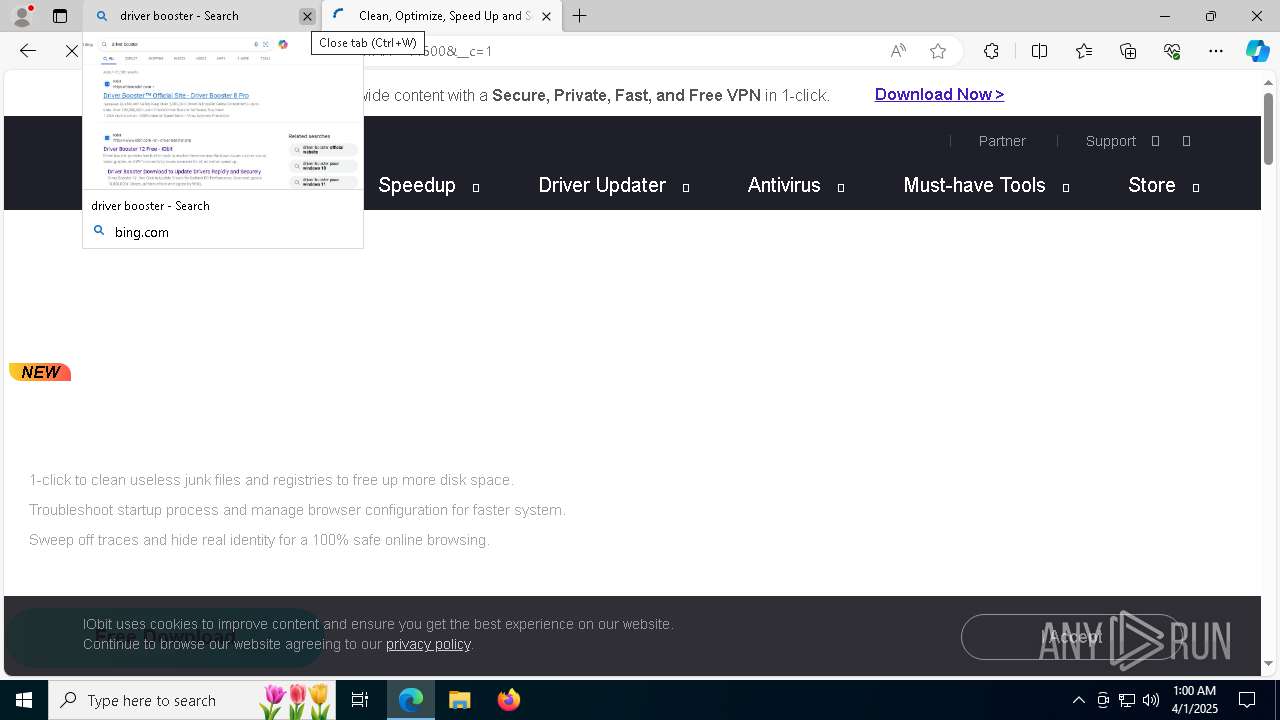Open the tab actions menu icon
Image resolution: width=1280 pixels, height=720 pixels.
(x=60, y=16)
